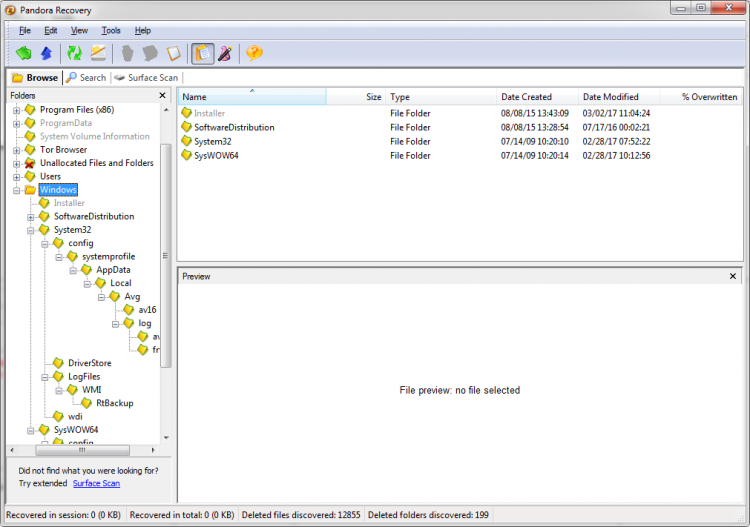
Task: Close the Preview panel
Action: [x=733, y=276]
